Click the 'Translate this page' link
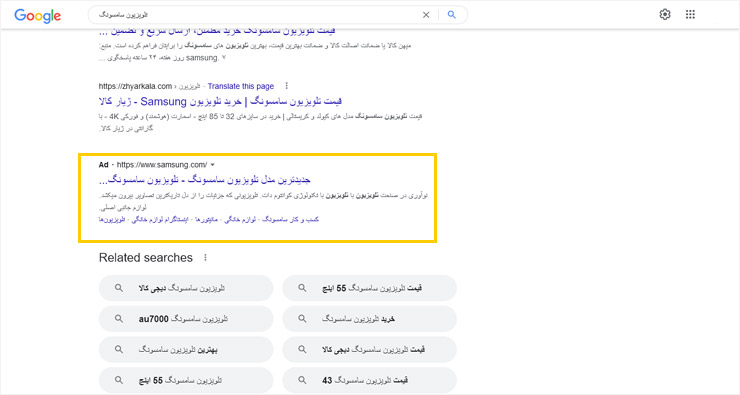Screen dimensions: 740x395 [241, 86]
